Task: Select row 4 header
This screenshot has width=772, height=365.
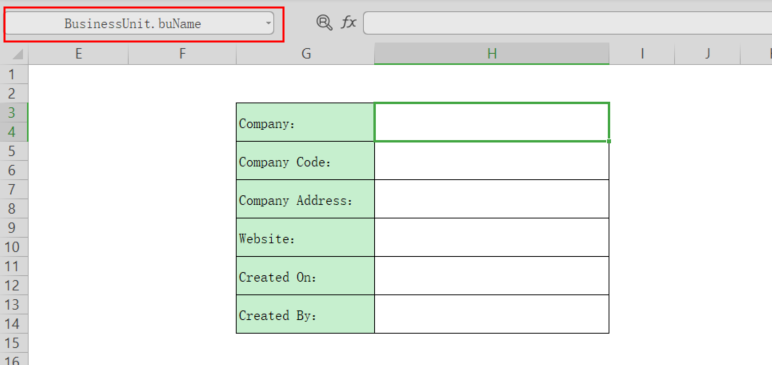Action: (x=14, y=132)
